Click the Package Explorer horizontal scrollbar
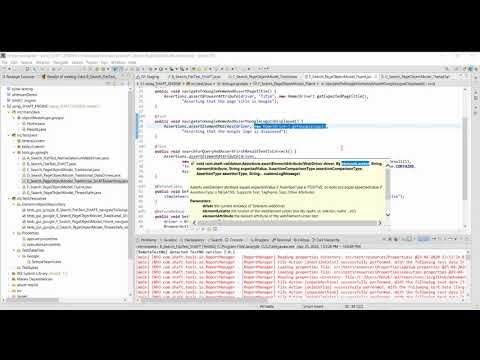Image resolution: width=480 pixels, height=360 pixels. click(x=33, y=300)
